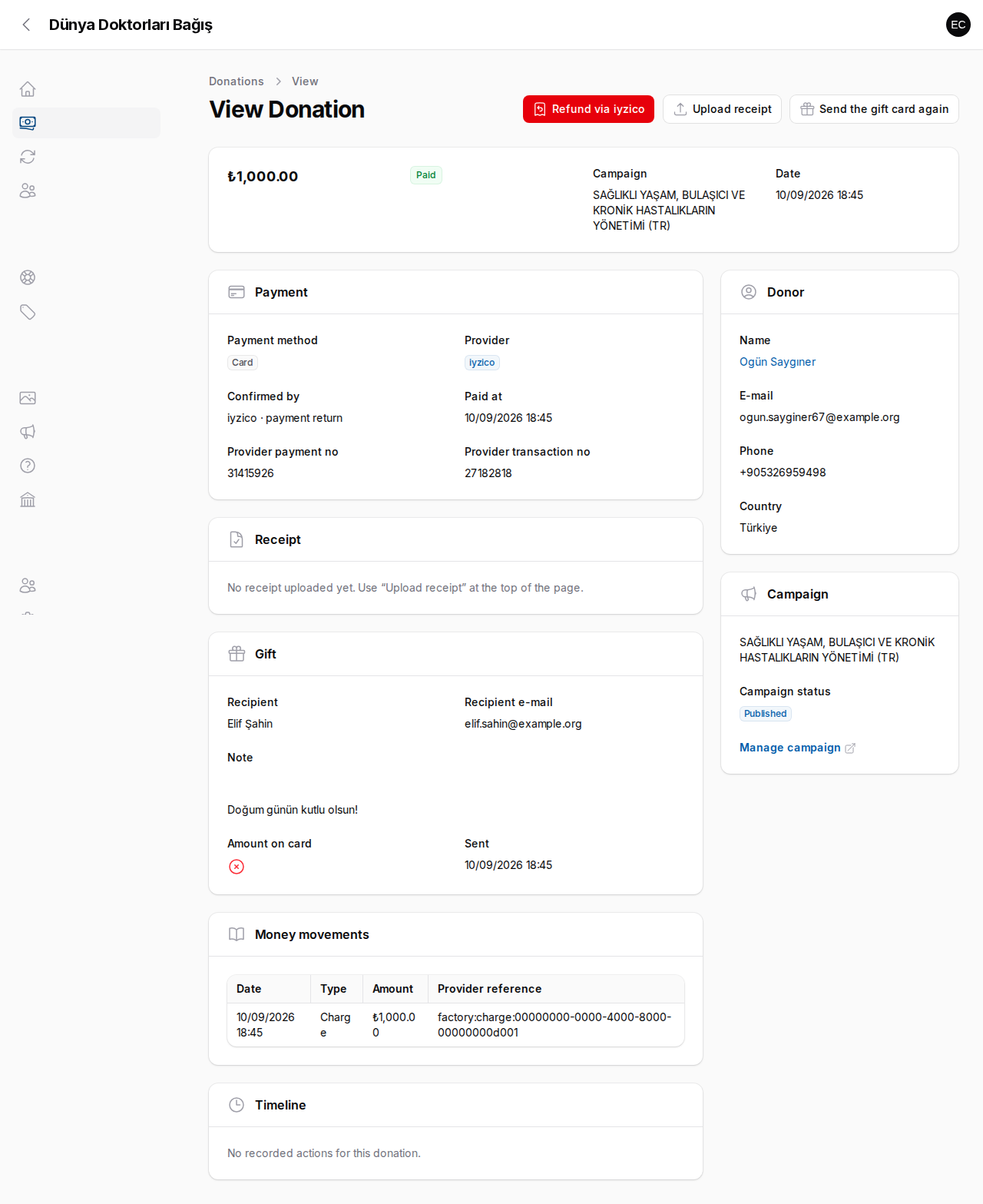Open the home icon in the sidebar

(28, 89)
